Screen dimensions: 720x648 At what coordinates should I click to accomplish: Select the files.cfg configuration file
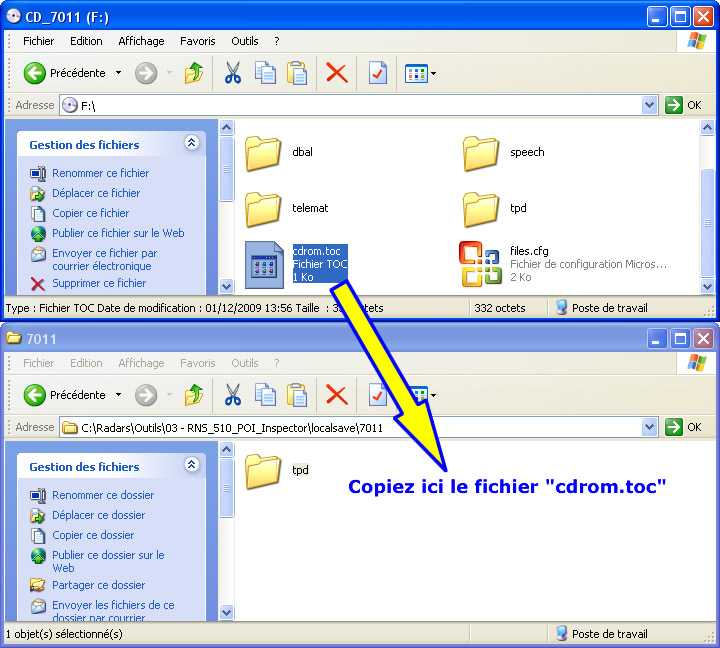[479, 264]
